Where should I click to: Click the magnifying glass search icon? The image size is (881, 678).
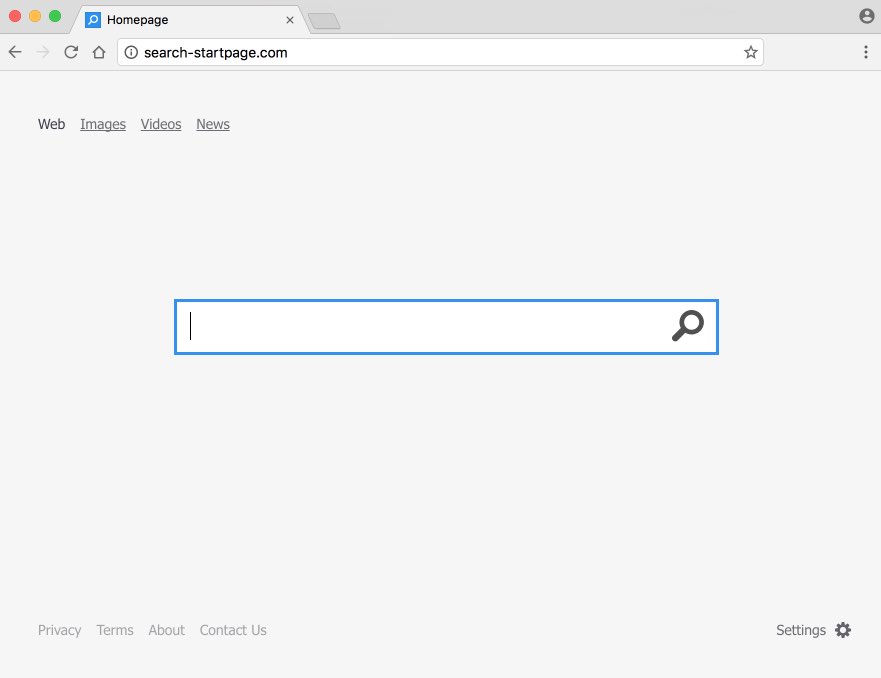(687, 326)
